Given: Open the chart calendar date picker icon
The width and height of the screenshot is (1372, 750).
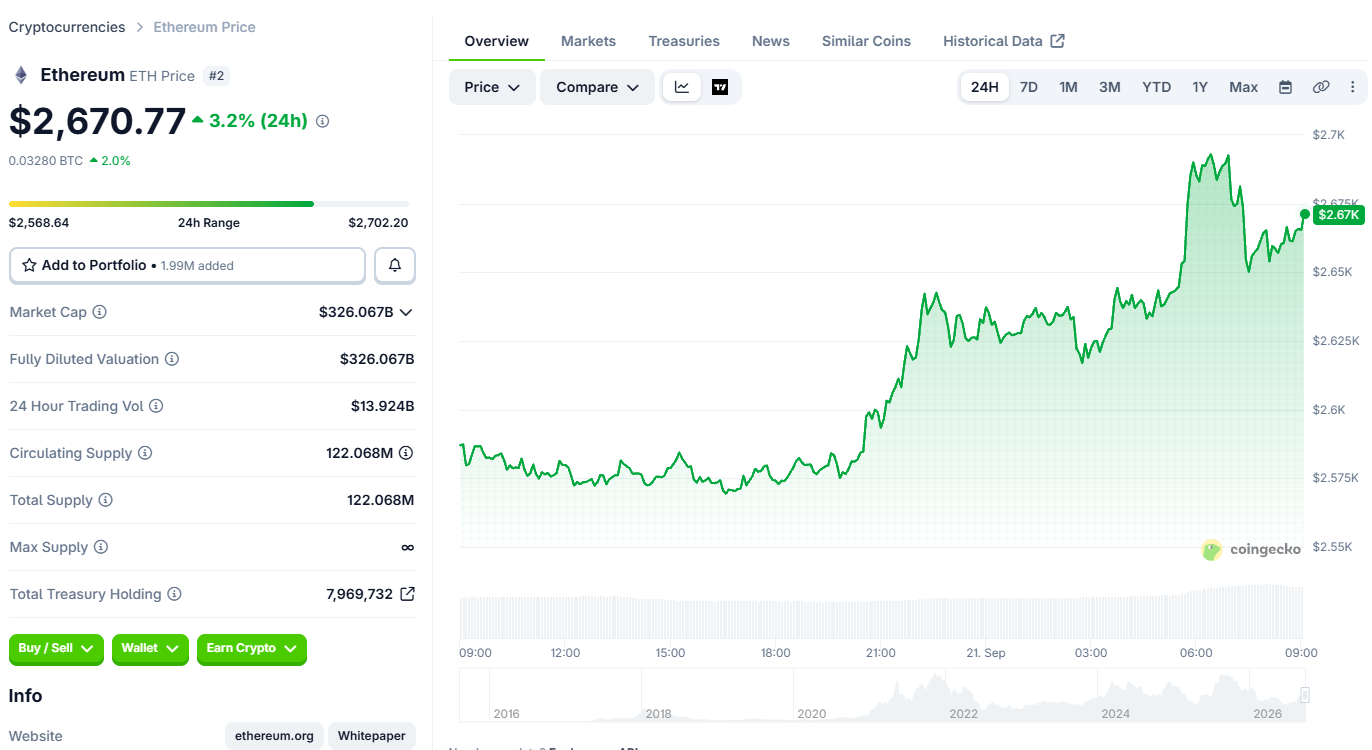Looking at the screenshot, I should click(1286, 87).
